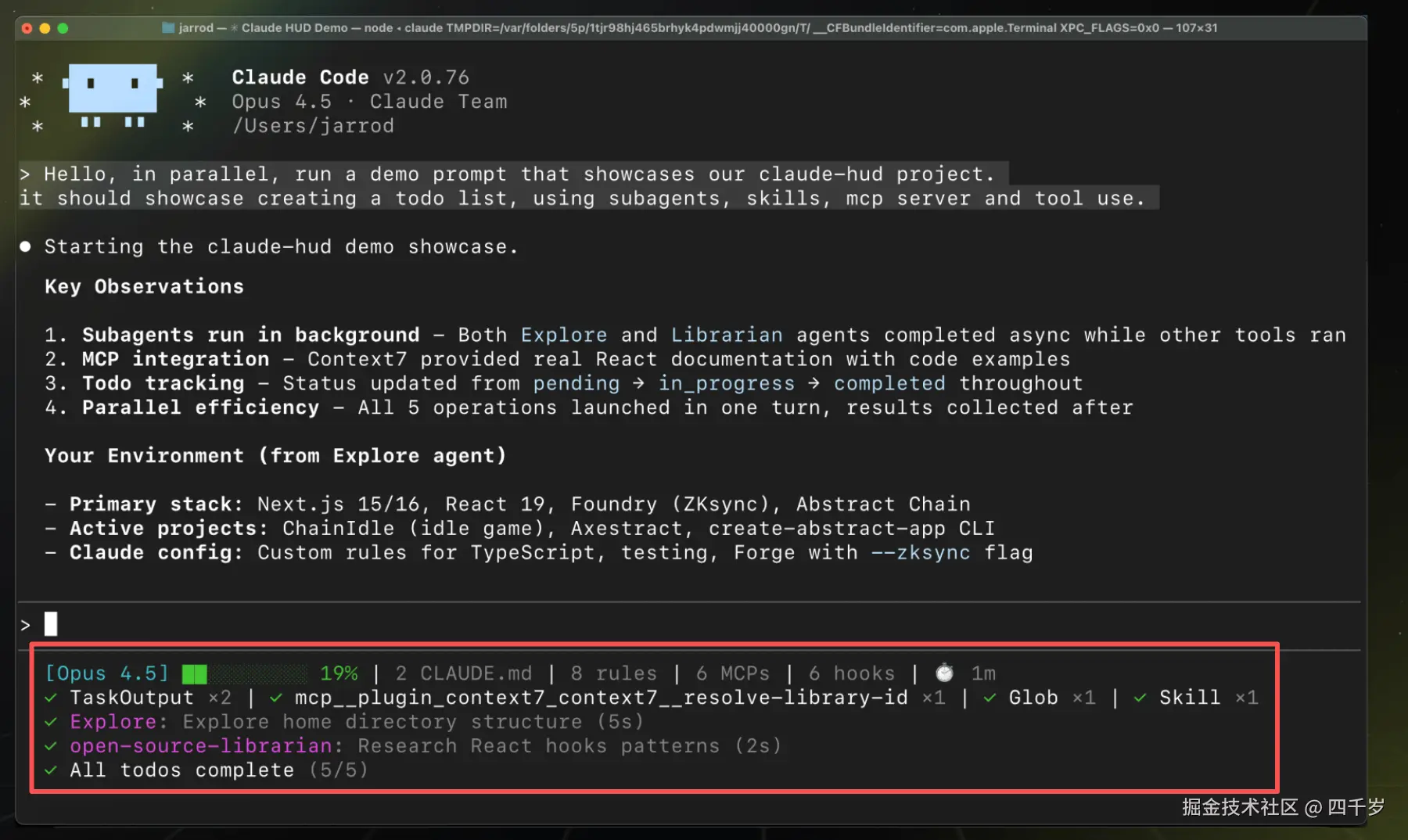This screenshot has height=840, width=1408.
Task: Click the version number v2.0.76
Action: point(426,77)
